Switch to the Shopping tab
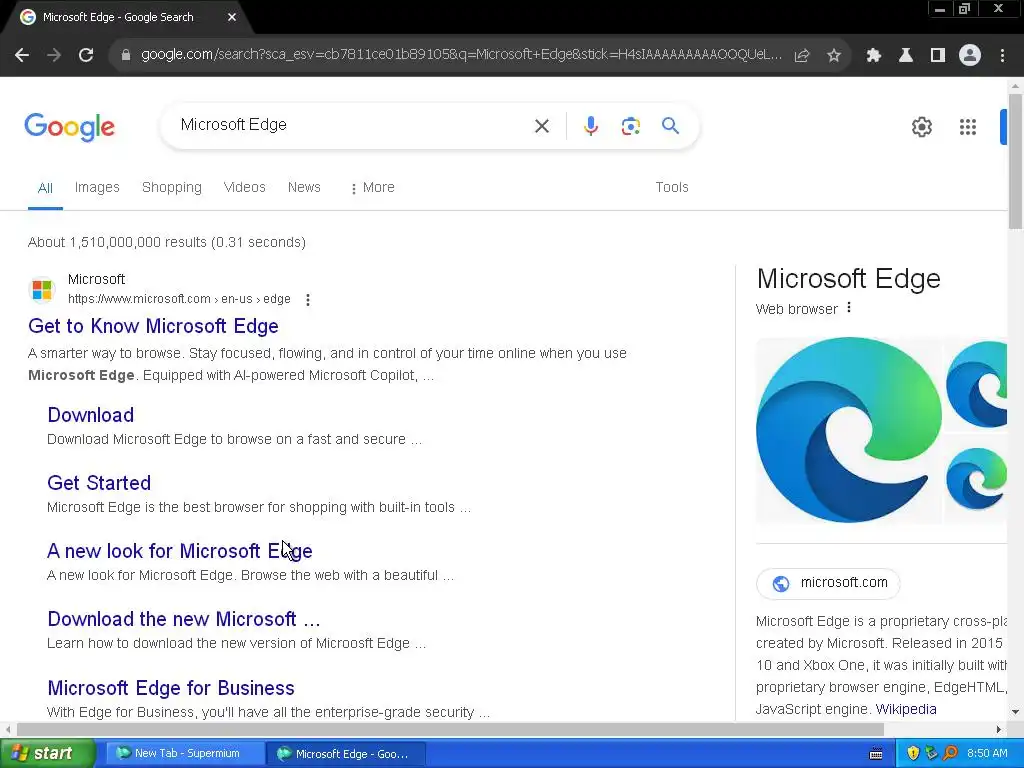 pyautogui.click(x=172, y=187)
